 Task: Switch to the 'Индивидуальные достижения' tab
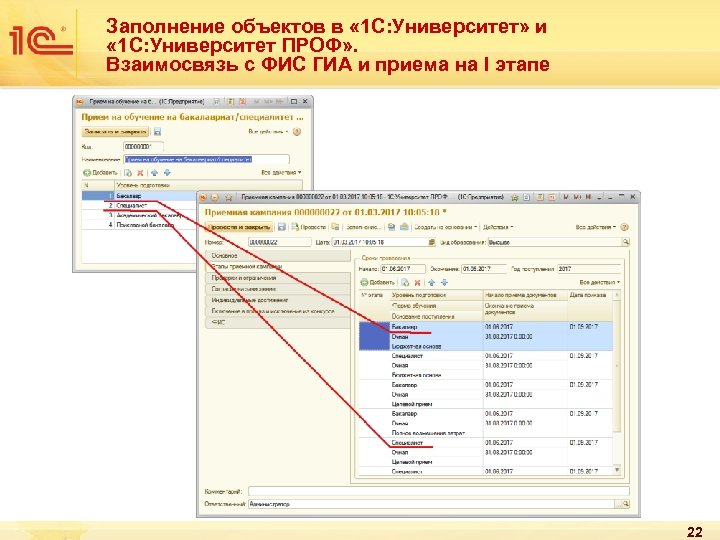click(278, 300)
